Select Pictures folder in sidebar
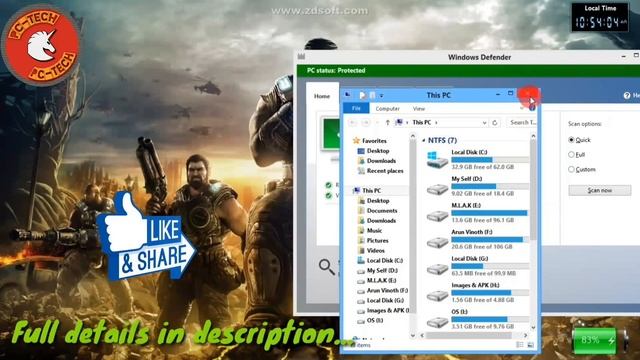The width and height of the screenshot is (640, 360). 377,241
